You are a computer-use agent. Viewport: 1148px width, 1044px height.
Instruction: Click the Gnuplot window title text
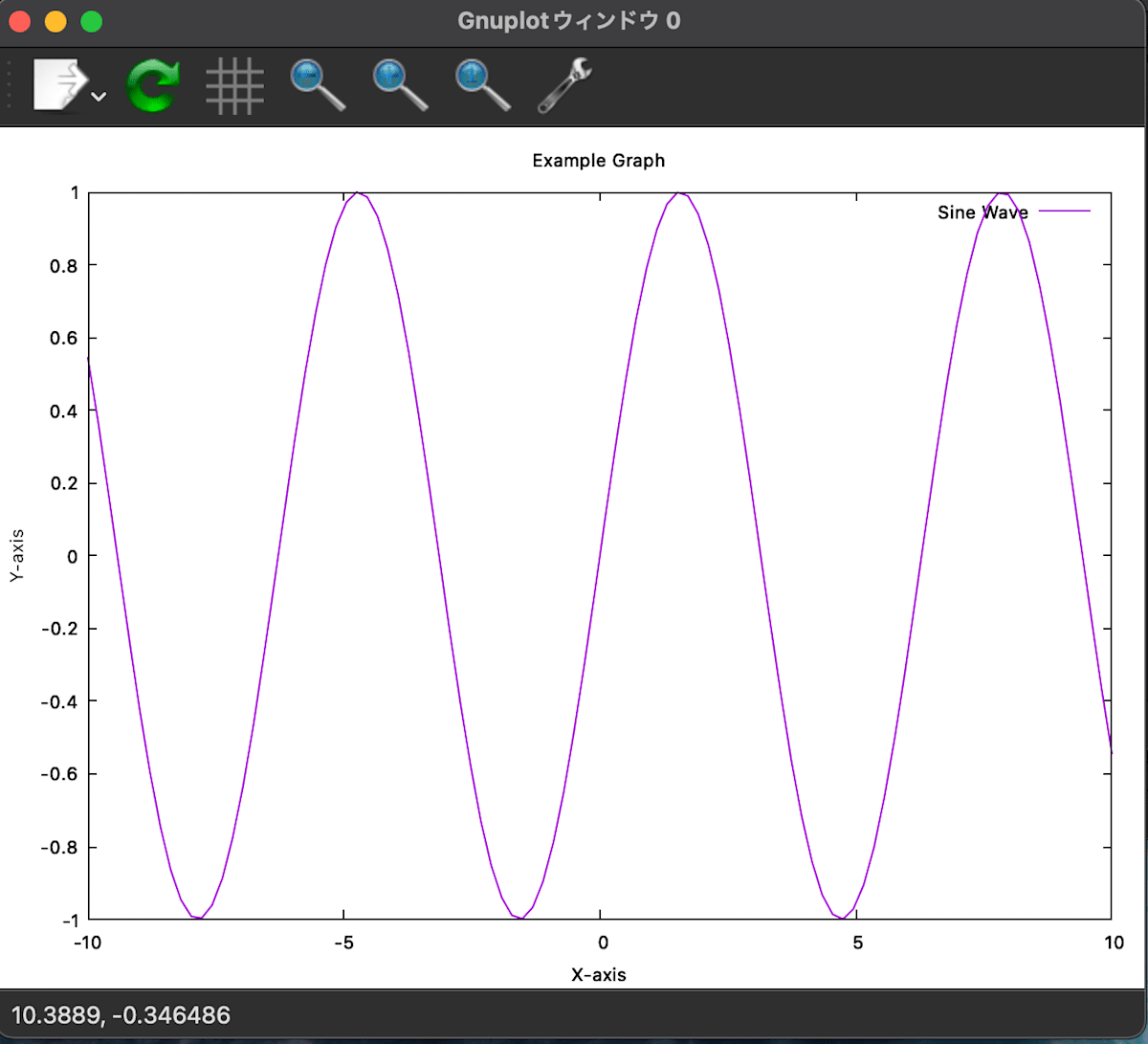click(x=569, y=21)
